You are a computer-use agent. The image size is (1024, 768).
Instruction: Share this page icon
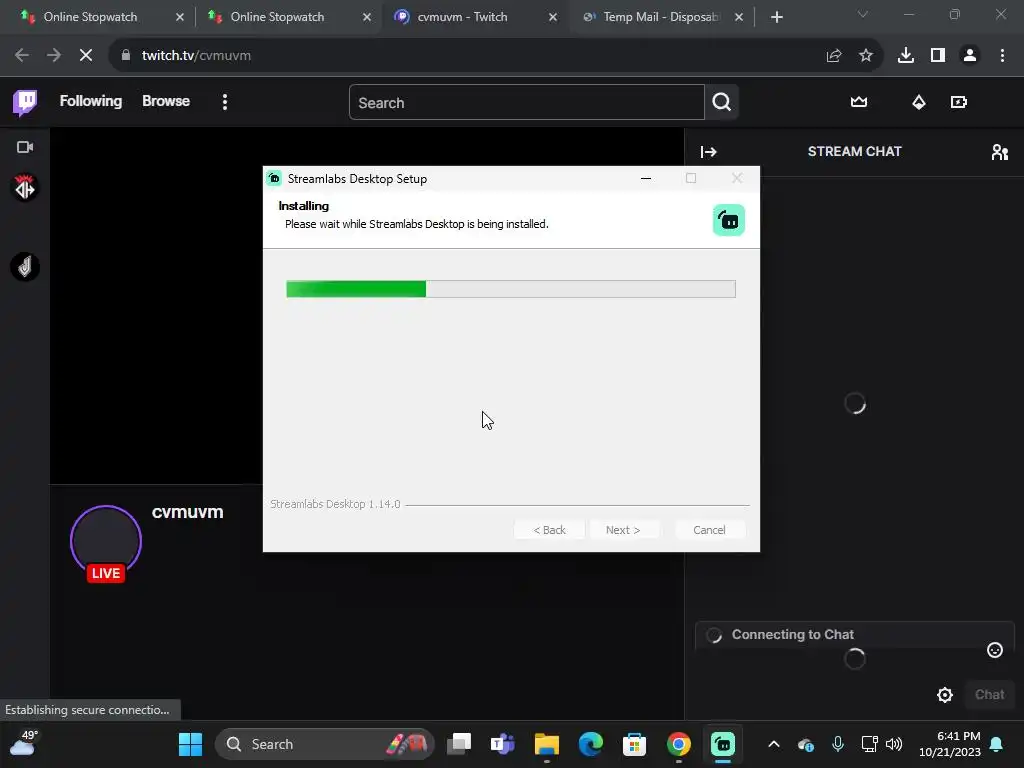coord(834,56)
